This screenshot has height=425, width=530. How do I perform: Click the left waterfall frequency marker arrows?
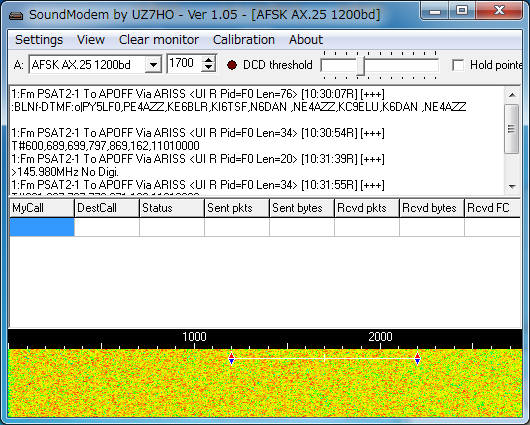coord(231,358)
